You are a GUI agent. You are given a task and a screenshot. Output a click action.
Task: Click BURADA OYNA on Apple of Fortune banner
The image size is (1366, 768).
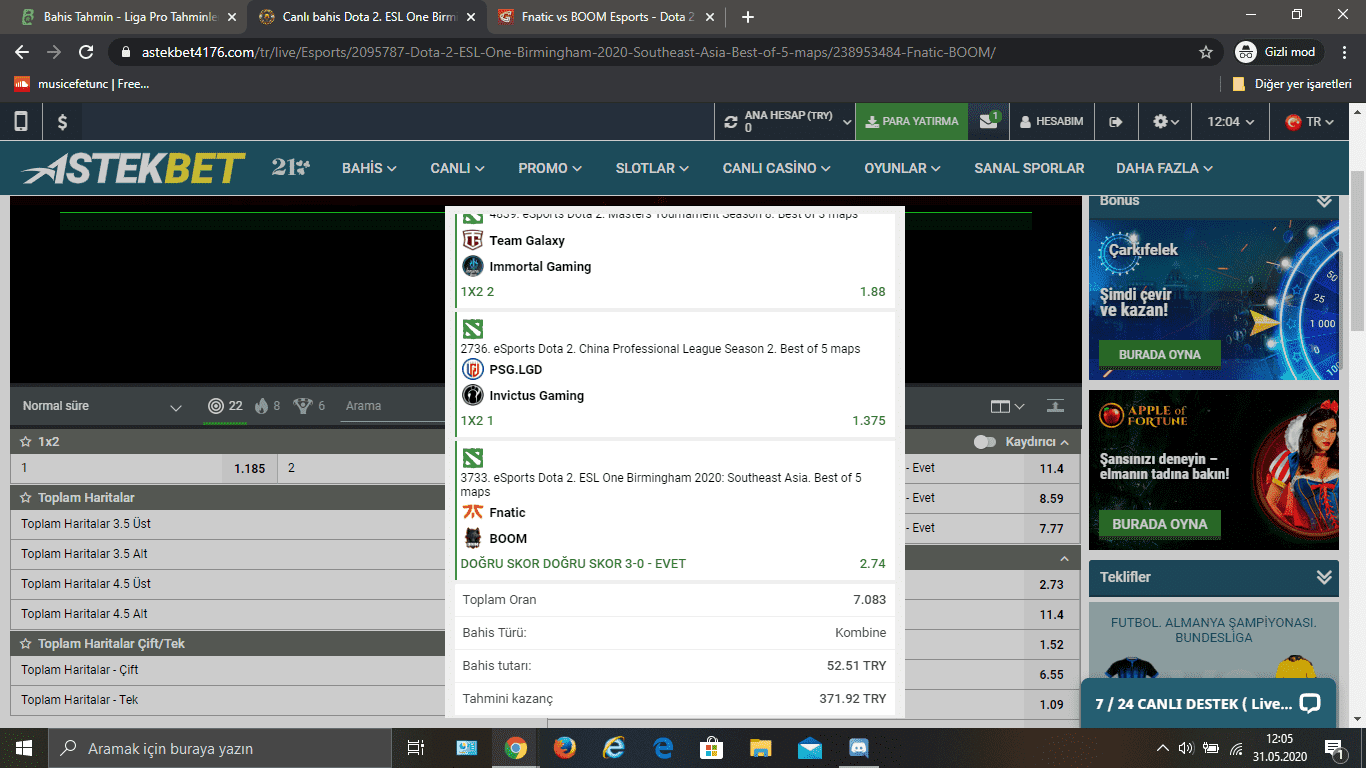(x=1160, y=524)
